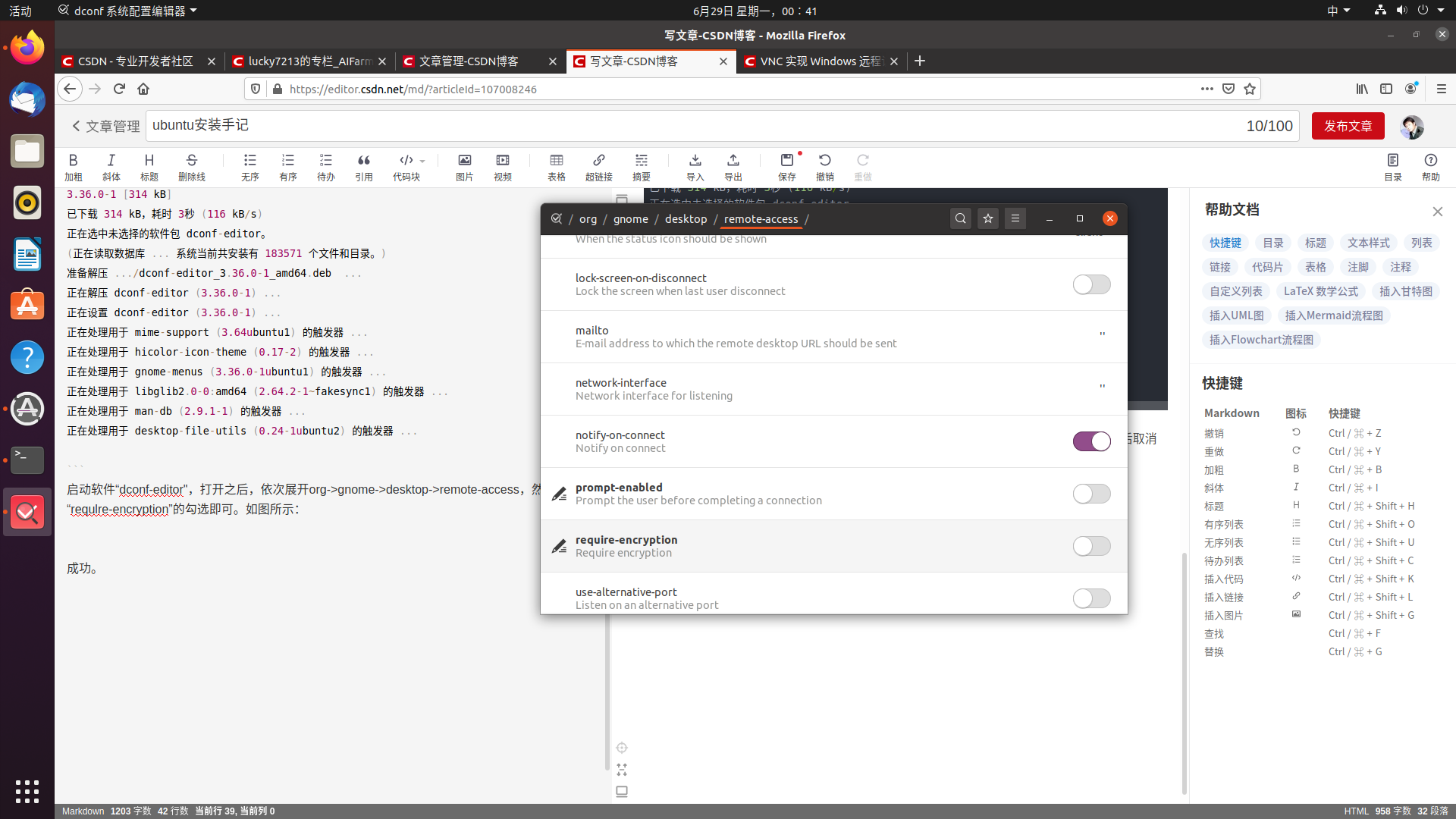
Task: Click the 发布文章 publish button
Action: (1348, 126)
